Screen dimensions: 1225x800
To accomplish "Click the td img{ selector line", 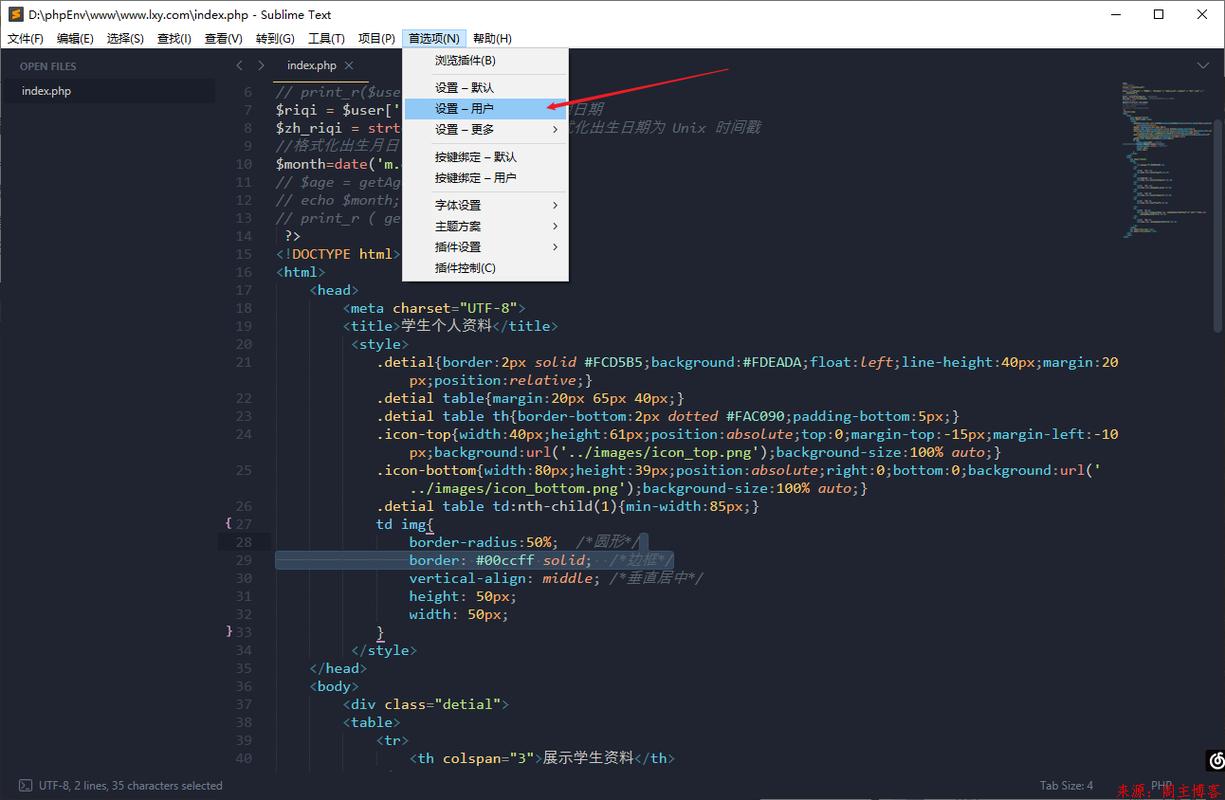I will coord(405,524).
